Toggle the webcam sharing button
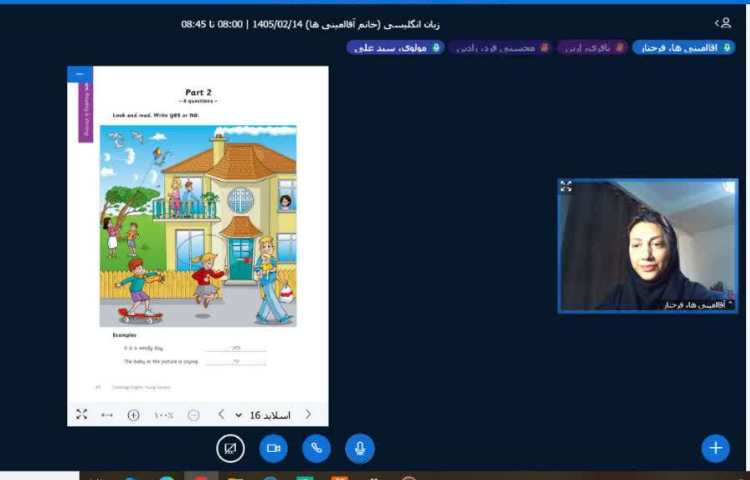The width and height of the screenshot is (750, 480). (273, 448)
